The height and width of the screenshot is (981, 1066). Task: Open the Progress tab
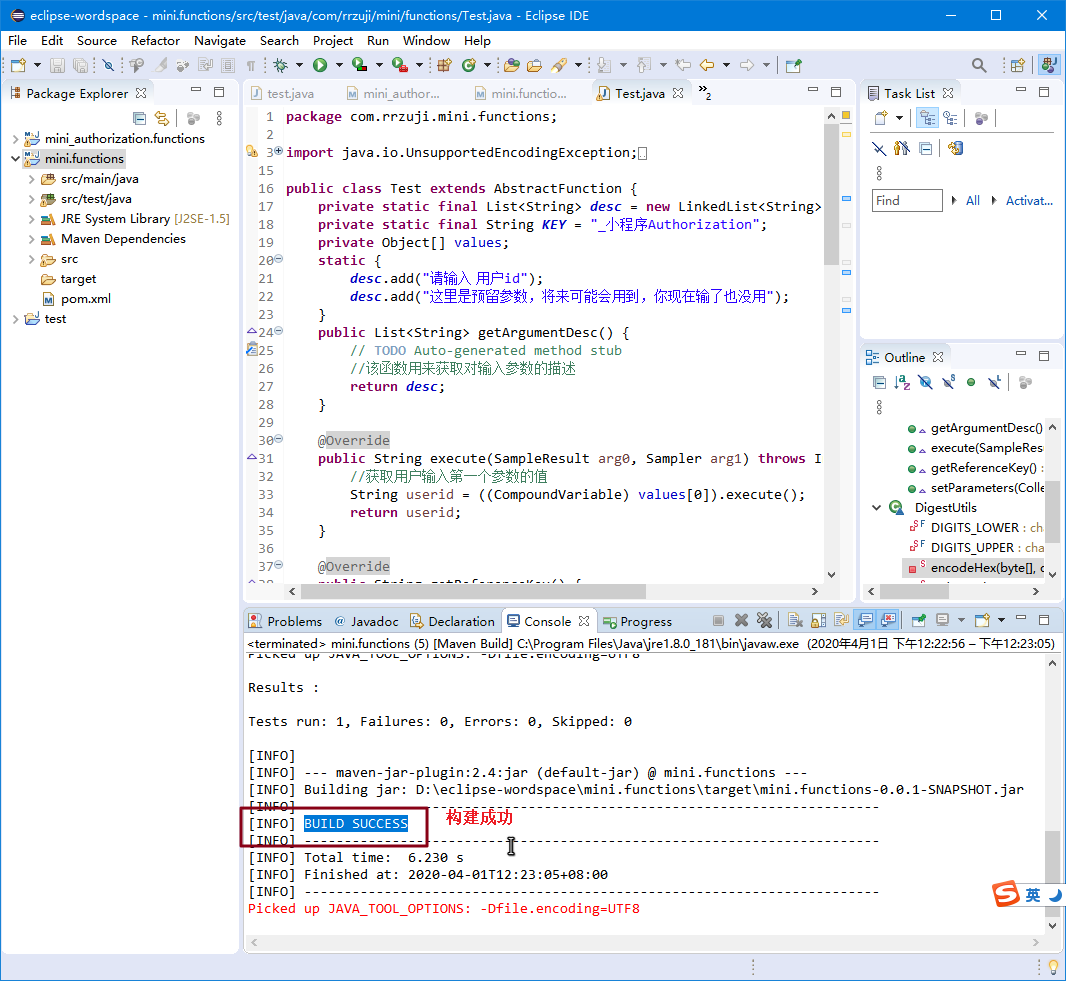pos(637,621)
